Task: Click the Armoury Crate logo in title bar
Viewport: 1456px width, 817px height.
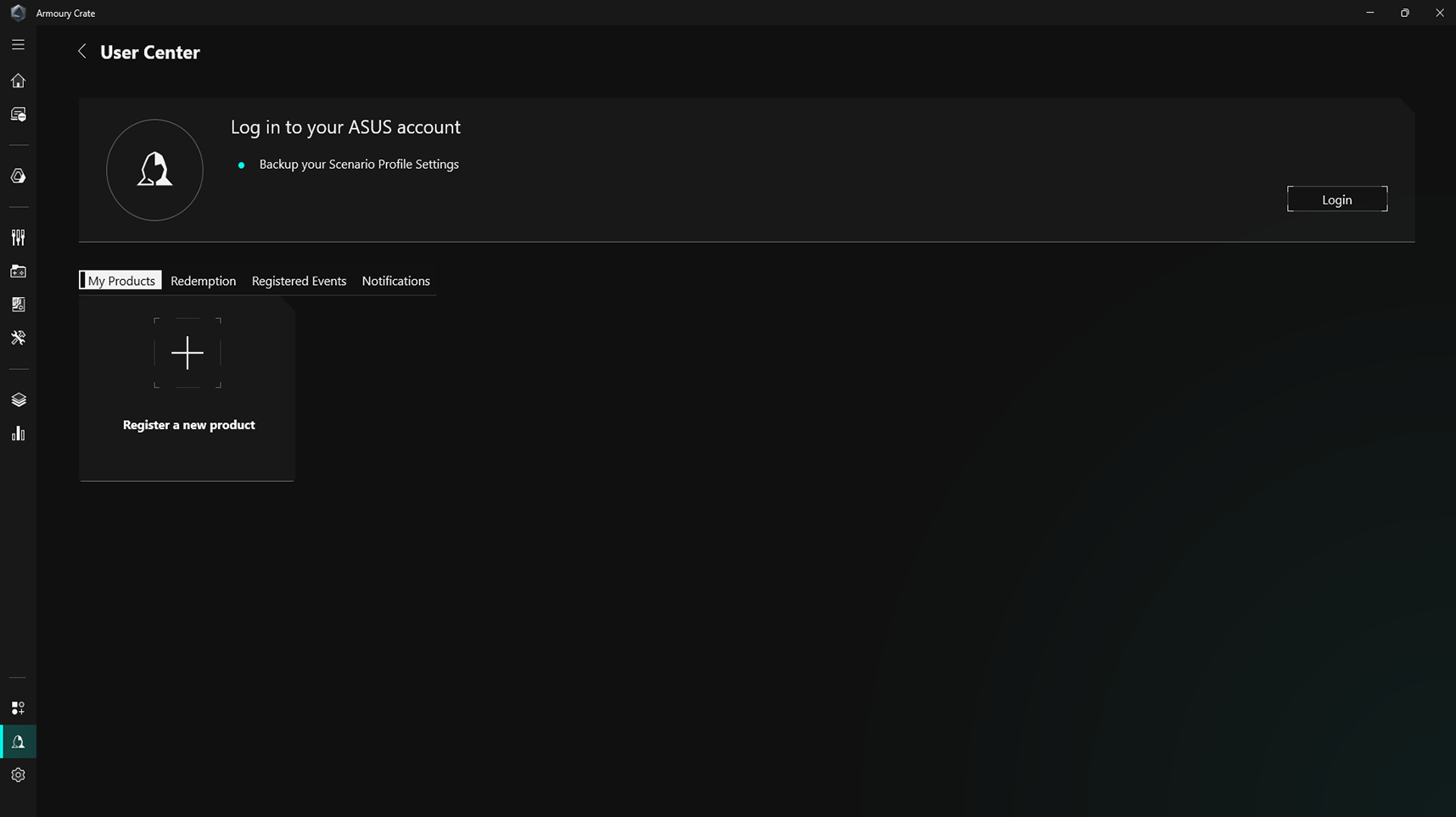Action: (x=18, y=13)
